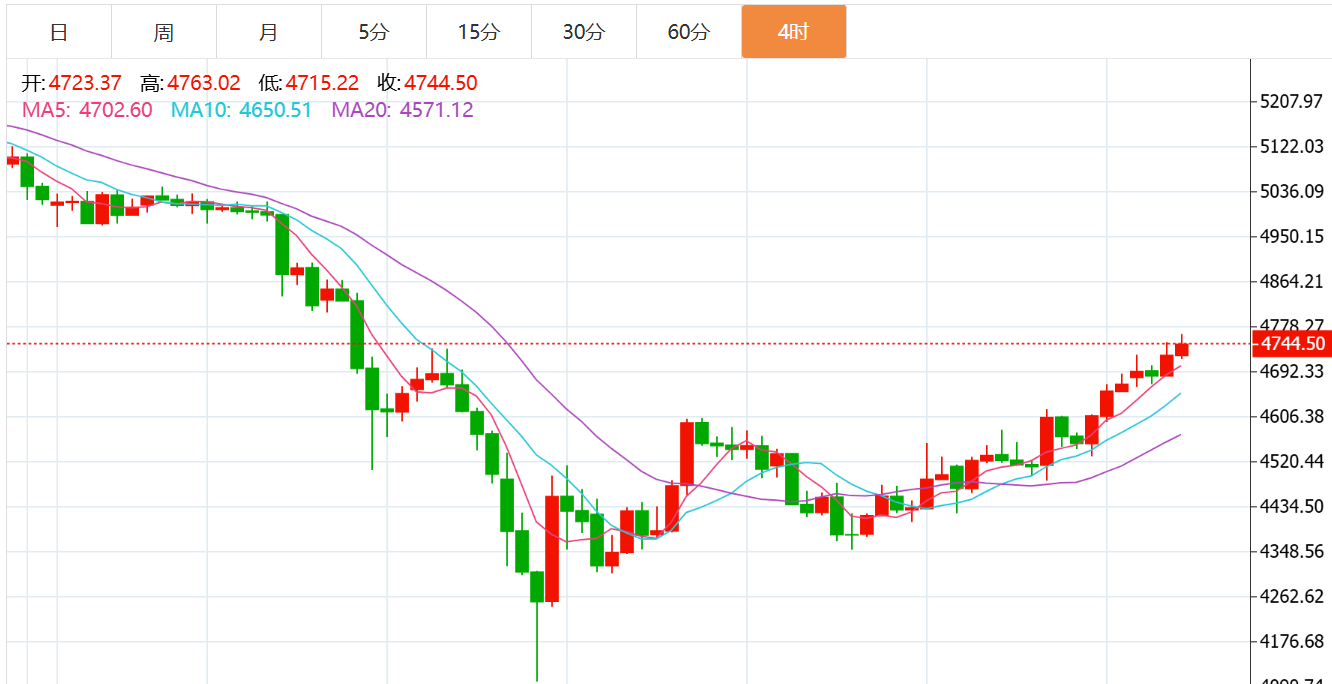The image size is (1332, 684).
Task: Click the 开 opening price value 4723.37
Action: pos(85,83)
